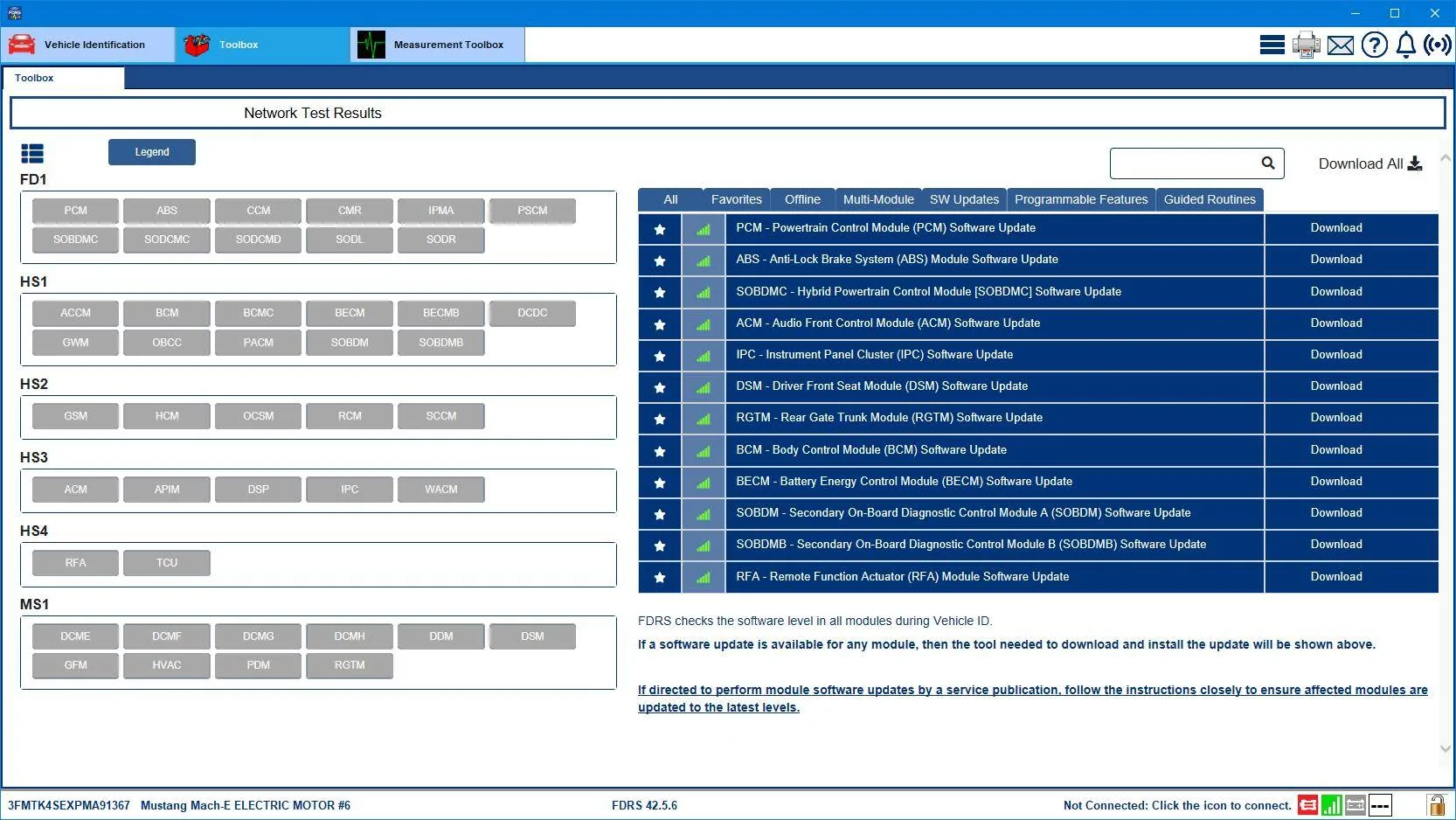Click the printer icon
Screen dimensions: 1456x820
click(1307, 45)
